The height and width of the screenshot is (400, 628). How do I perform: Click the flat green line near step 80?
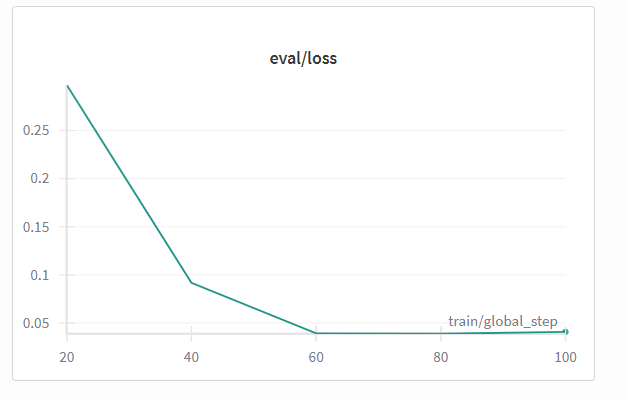441,333
